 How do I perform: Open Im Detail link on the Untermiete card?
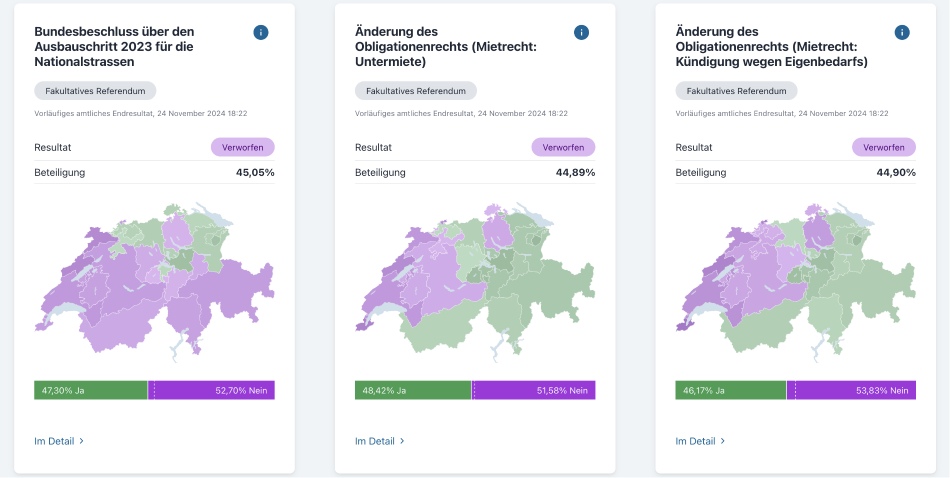coord(380,441)
